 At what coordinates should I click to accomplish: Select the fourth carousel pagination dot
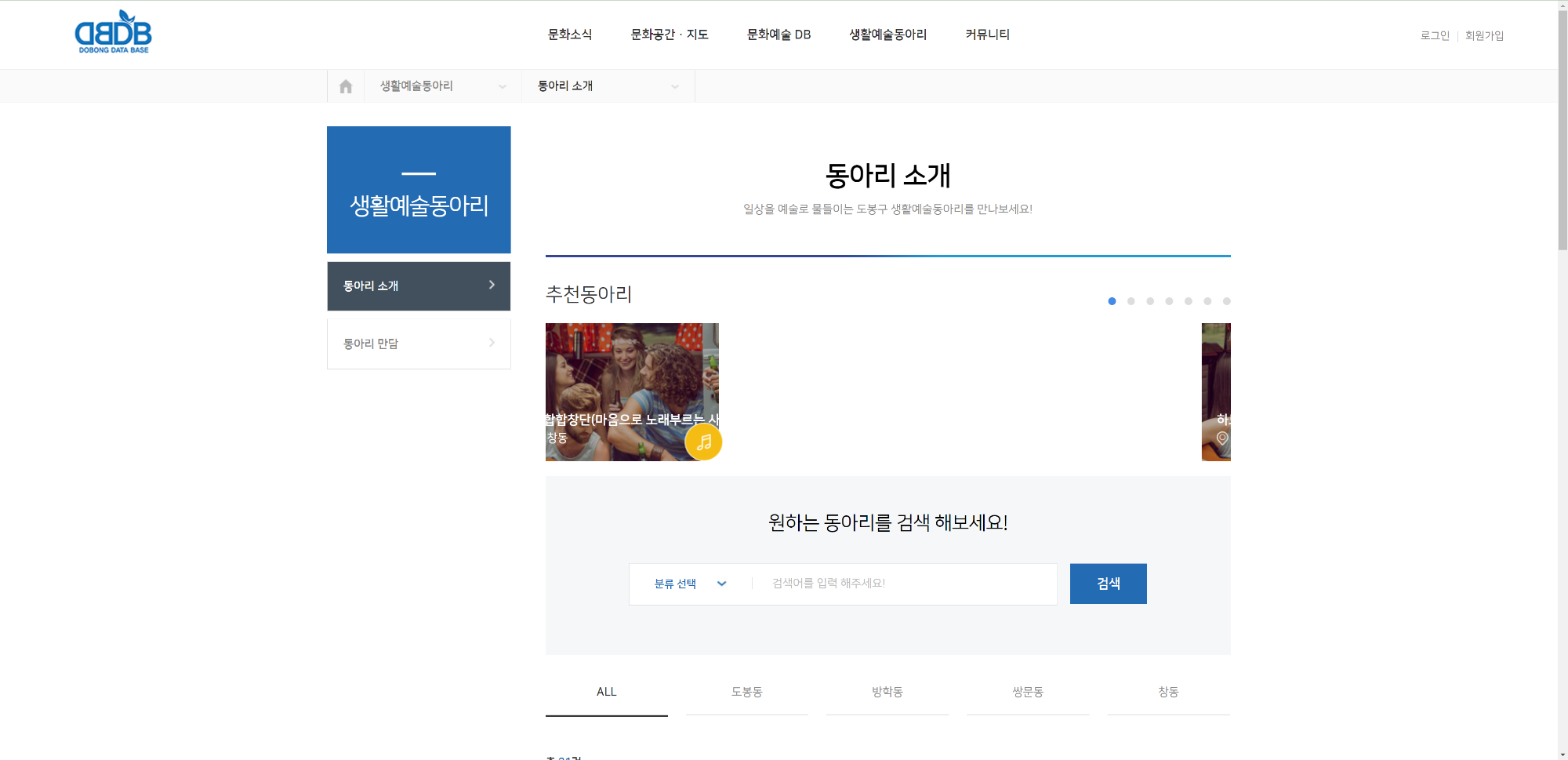click(x=1169, y=301)
